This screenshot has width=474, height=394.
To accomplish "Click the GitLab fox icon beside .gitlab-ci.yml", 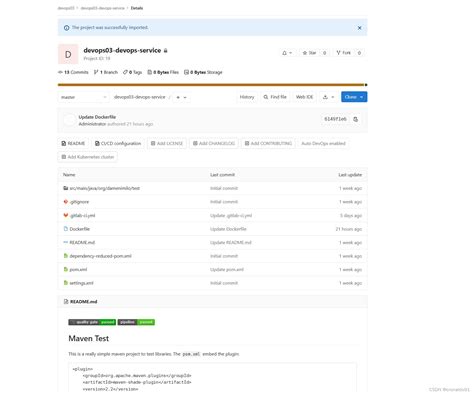I will pos(66,215).
